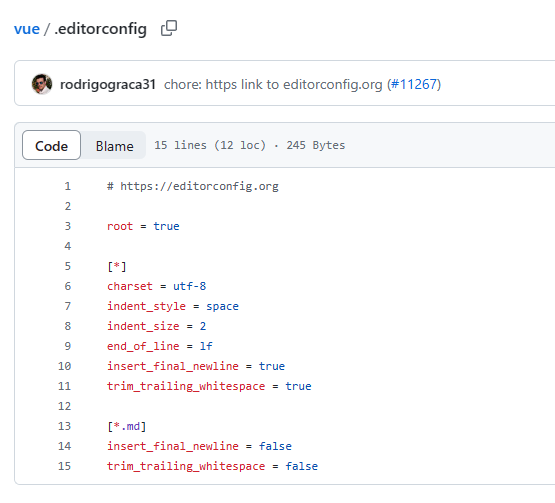Click the 'indent_style = space' code line
This screenshot has width=555, height=503.
click(173, 306)
